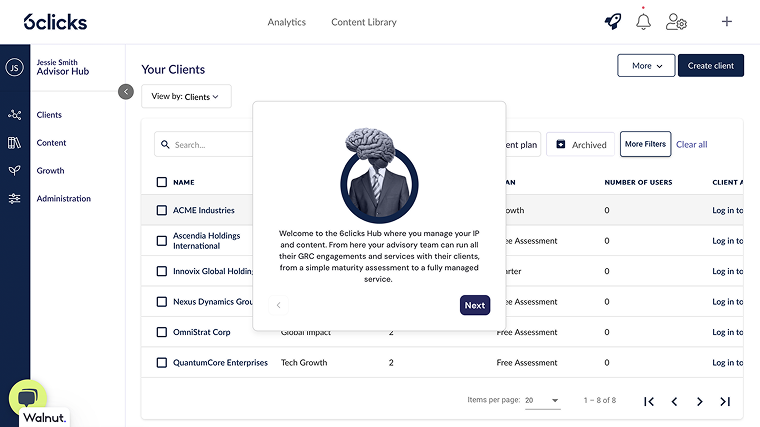Click the Tech Growth cell text

tap(304, 363)
